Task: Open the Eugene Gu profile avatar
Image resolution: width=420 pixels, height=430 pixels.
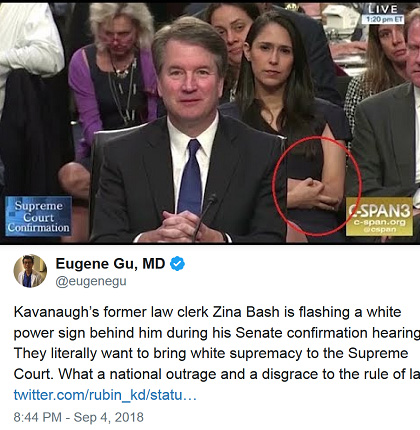Action: (x=30, y=271)
